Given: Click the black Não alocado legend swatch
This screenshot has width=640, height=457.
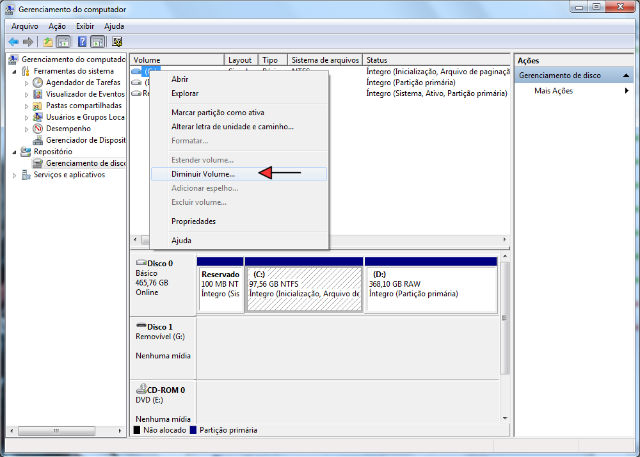Looking at the screenshot, I should pyautogui.click(x=137, y=430).
